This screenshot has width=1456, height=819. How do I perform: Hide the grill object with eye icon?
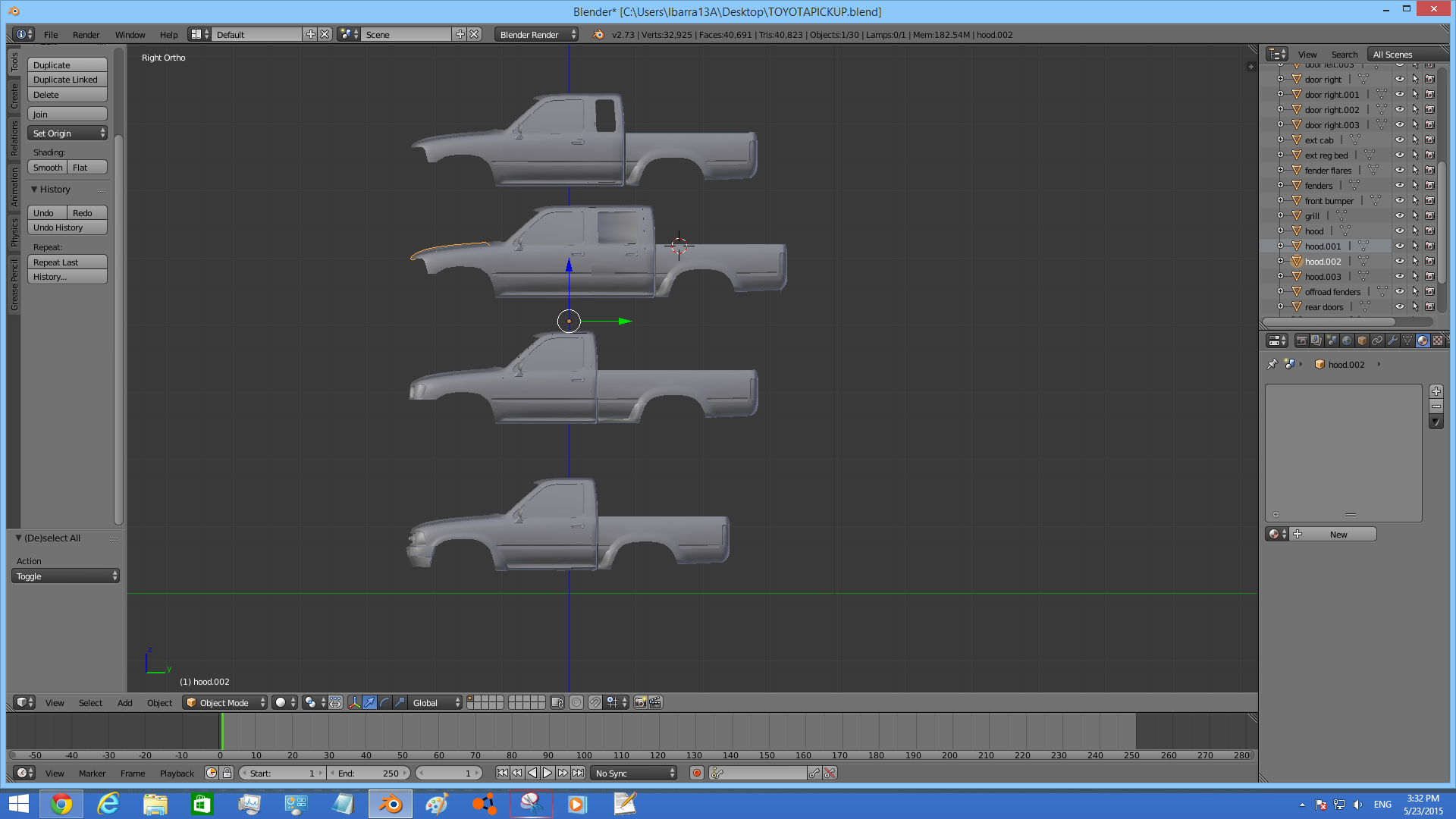tap(1400, 216)
